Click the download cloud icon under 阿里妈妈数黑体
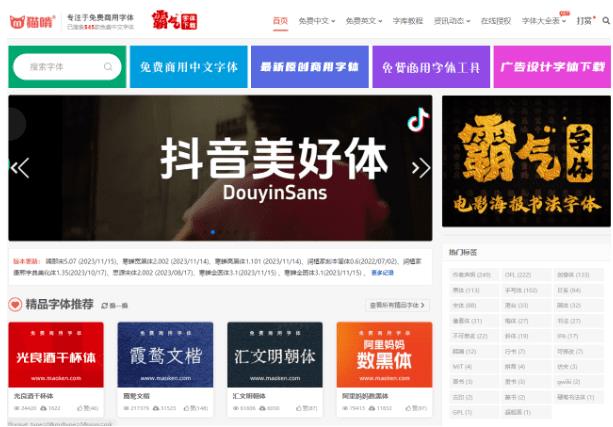 372,408
